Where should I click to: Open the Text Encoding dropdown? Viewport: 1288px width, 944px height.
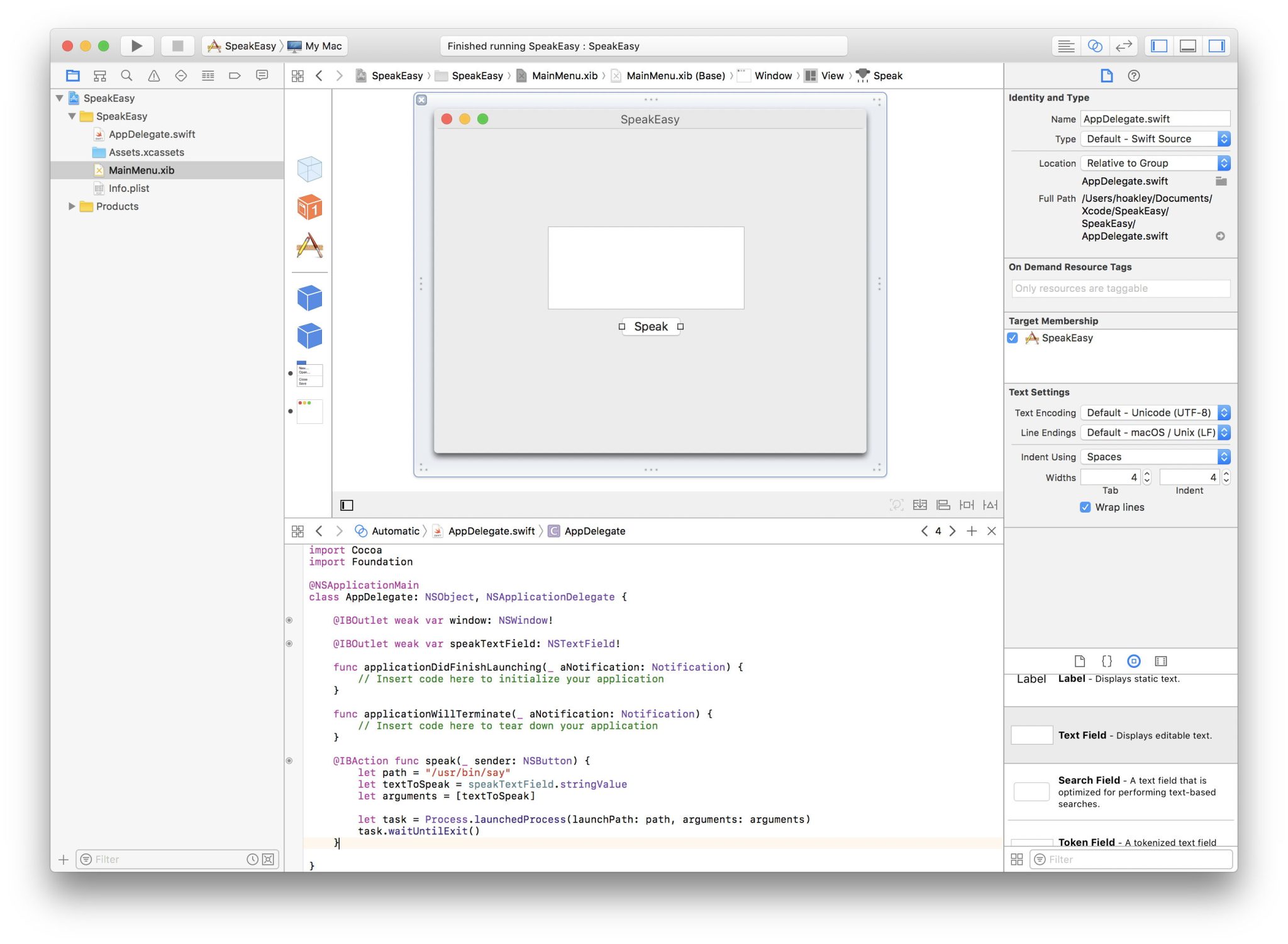[x=1155, y=413]
